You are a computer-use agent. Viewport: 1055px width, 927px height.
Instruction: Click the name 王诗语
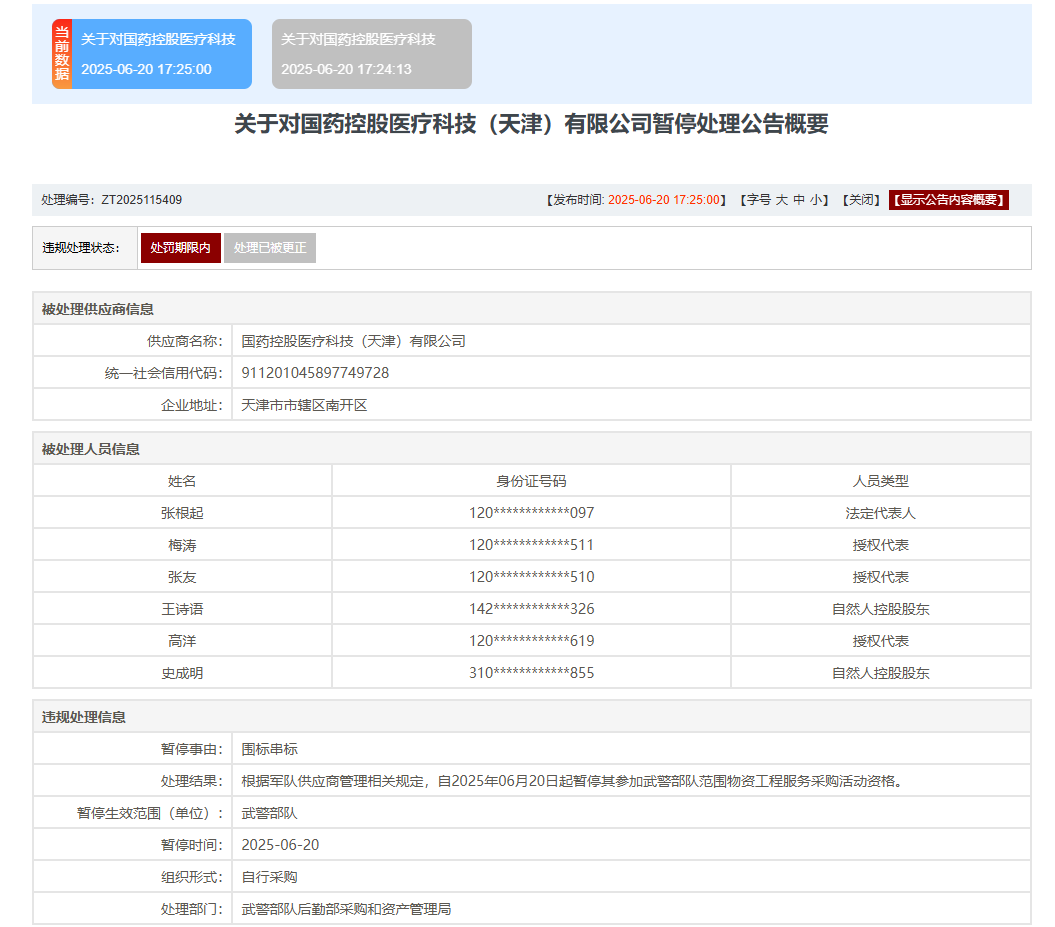tap(182, 609)
